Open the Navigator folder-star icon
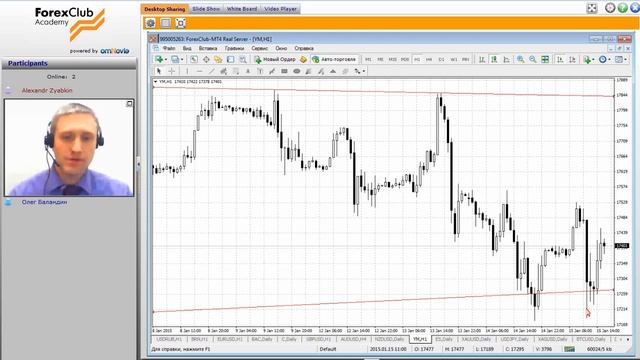 (218, 60)
